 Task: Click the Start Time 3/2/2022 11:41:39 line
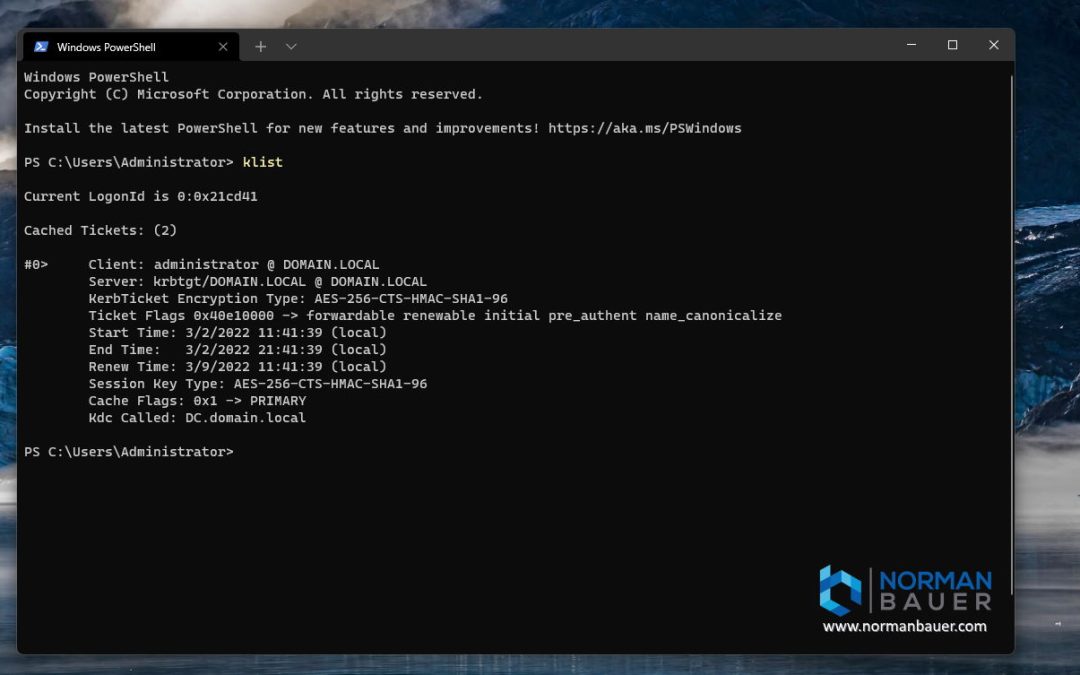click(x=238, y=333)
